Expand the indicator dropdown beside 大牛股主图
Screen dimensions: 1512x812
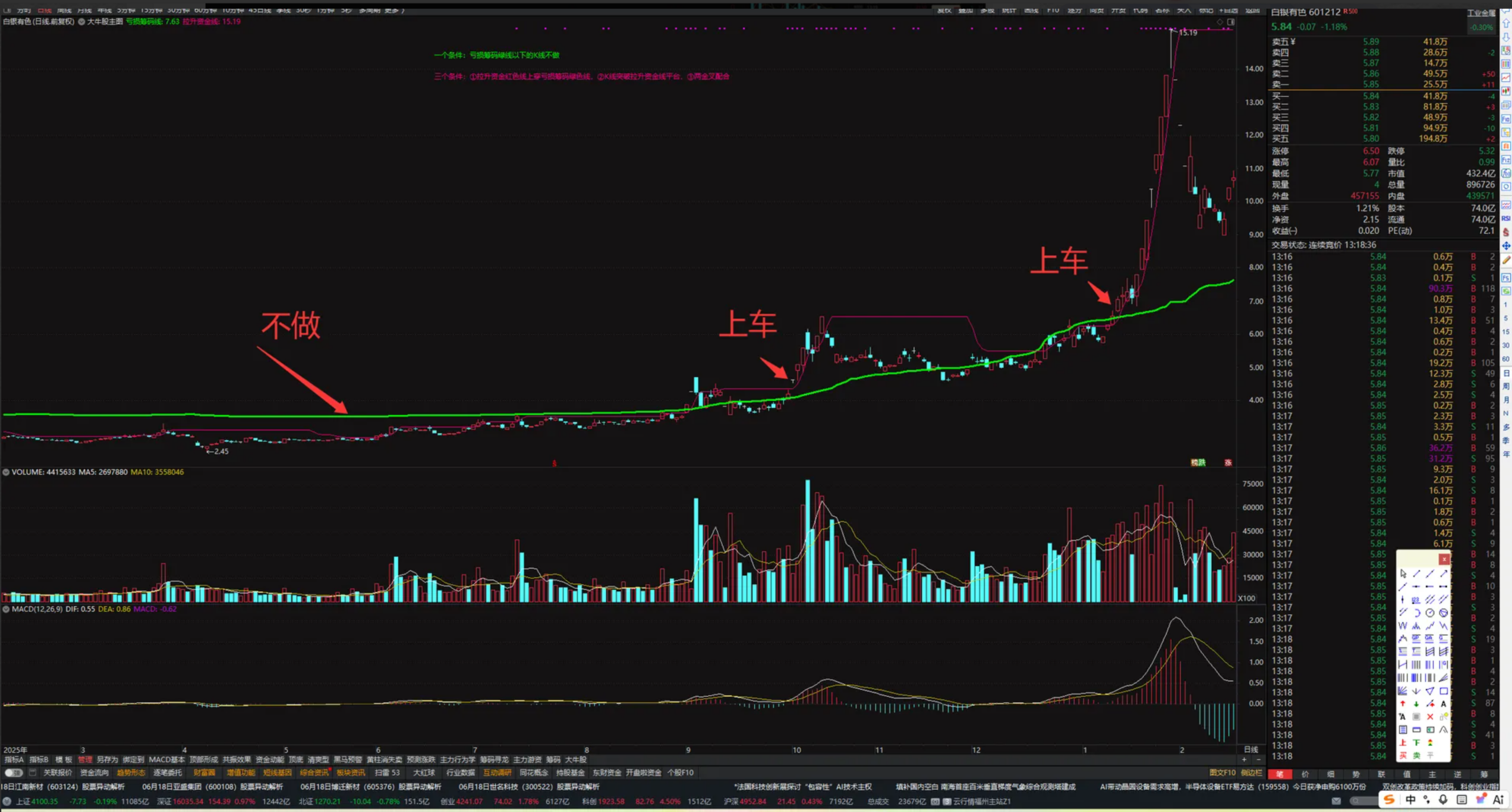coord(82,22)
